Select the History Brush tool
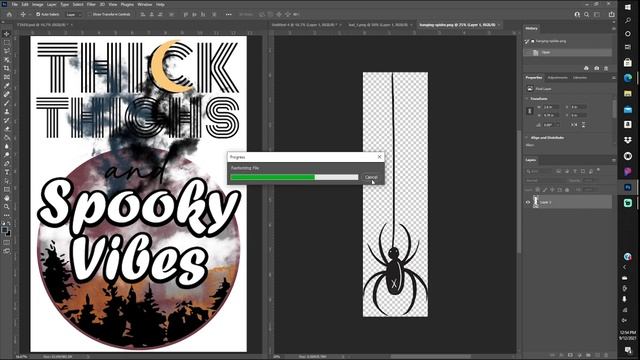Image resolution: width=640 pixels, height=360 pixels. point(7,120)
